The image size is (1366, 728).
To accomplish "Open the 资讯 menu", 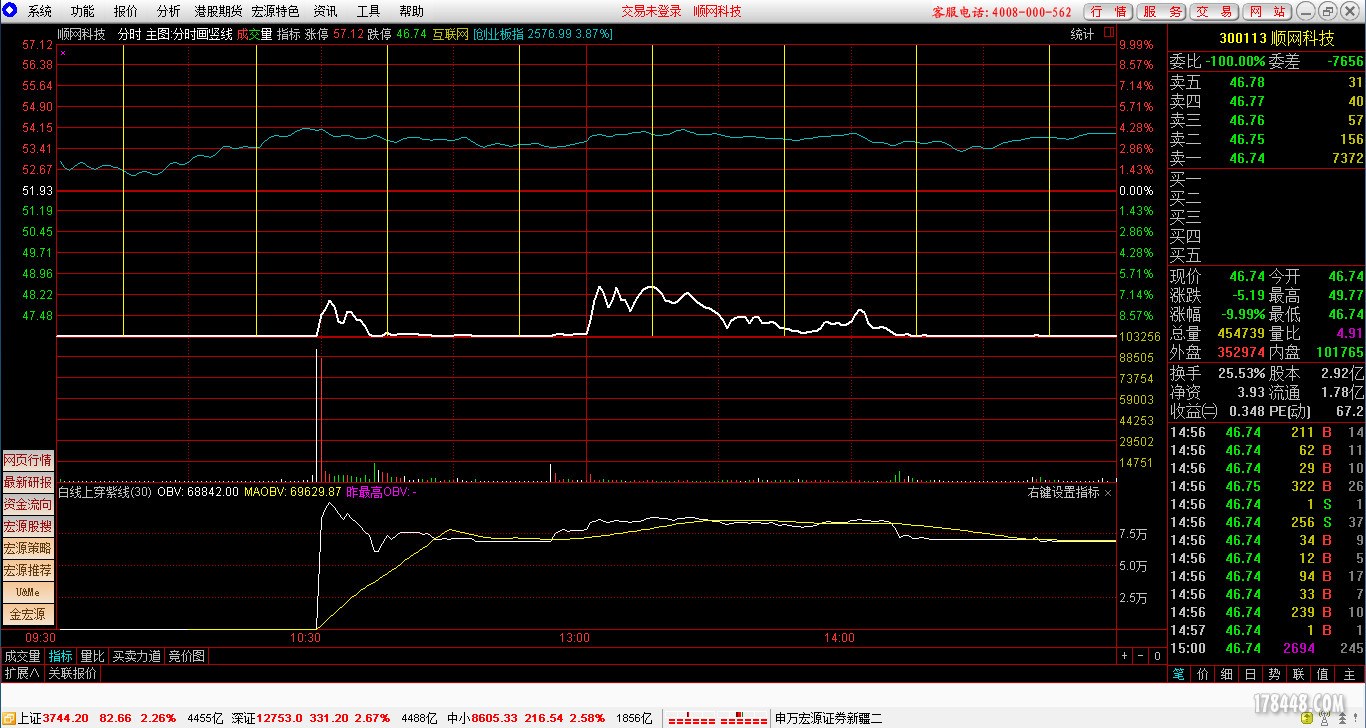I will pos(325,12).
